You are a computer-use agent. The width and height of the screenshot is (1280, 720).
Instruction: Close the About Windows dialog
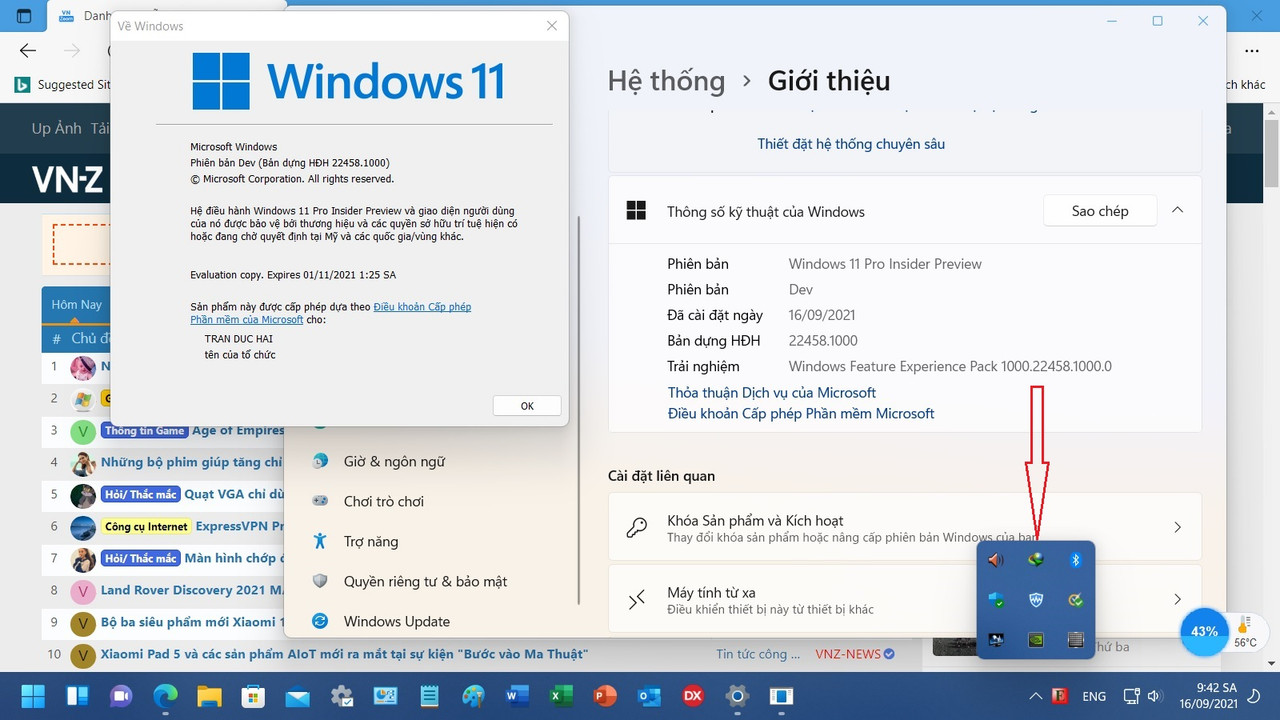click(x=551, y=26)
